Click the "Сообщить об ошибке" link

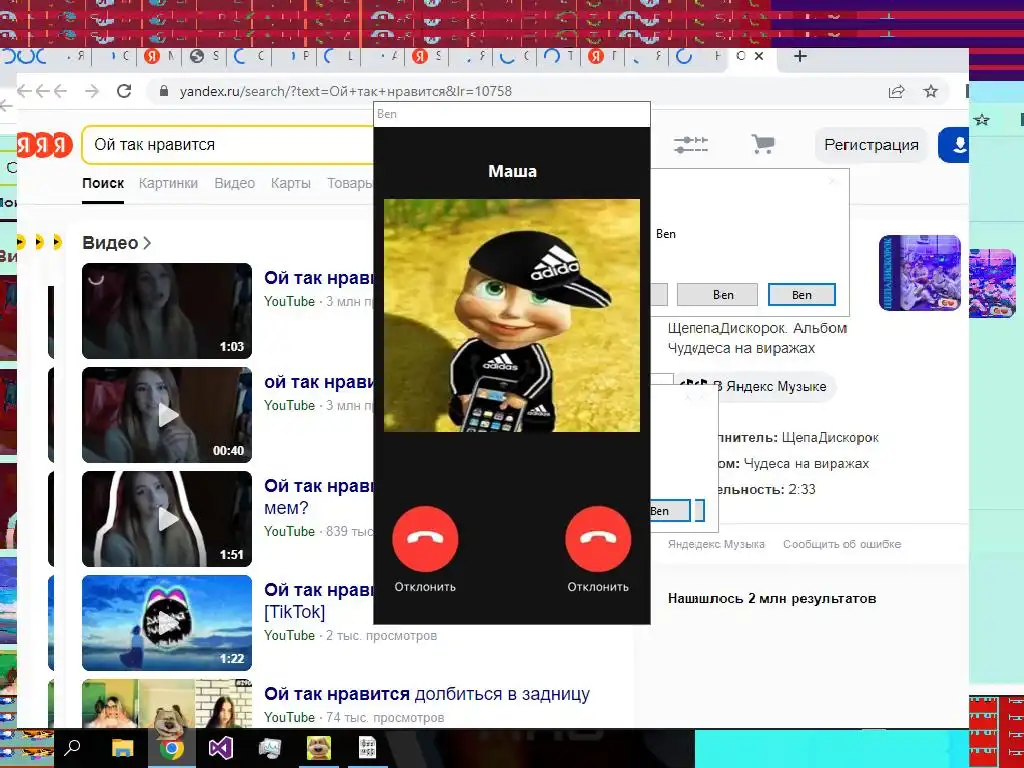point(842,544)
